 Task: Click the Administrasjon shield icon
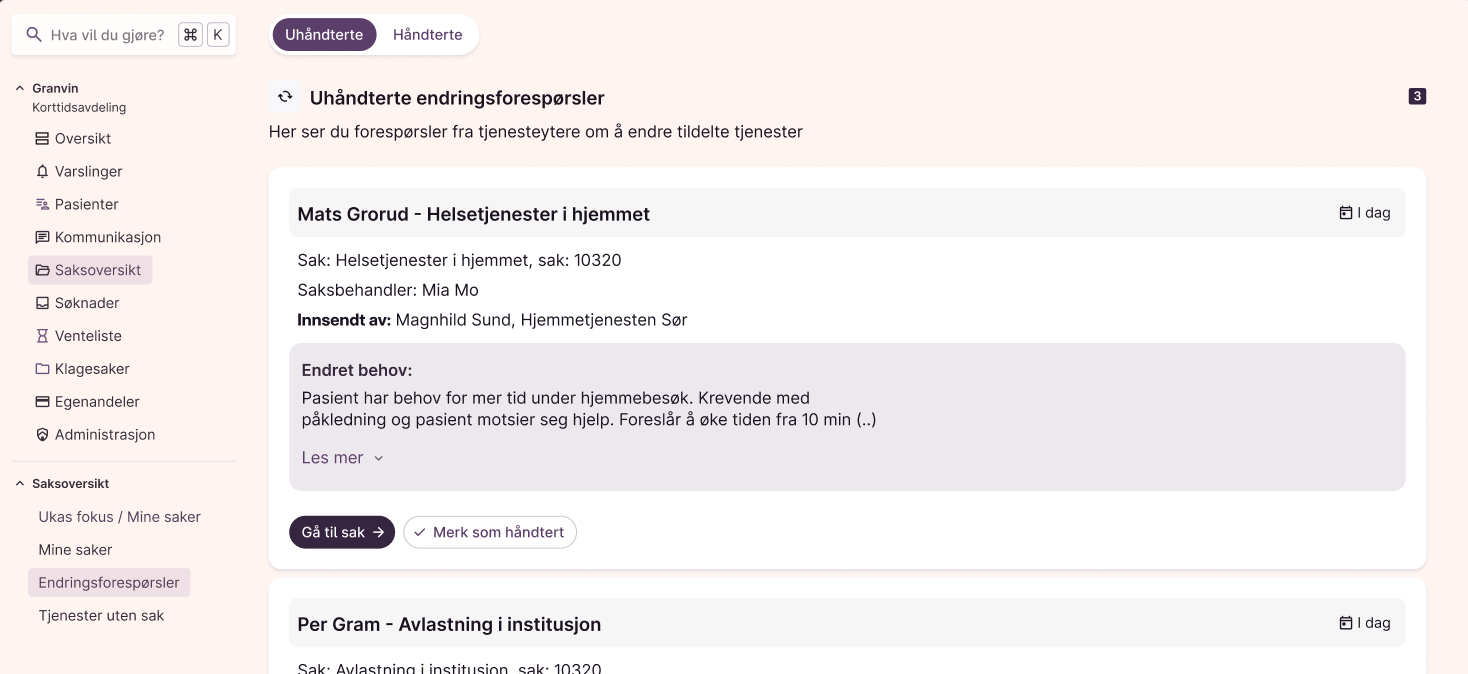(42, 435)
